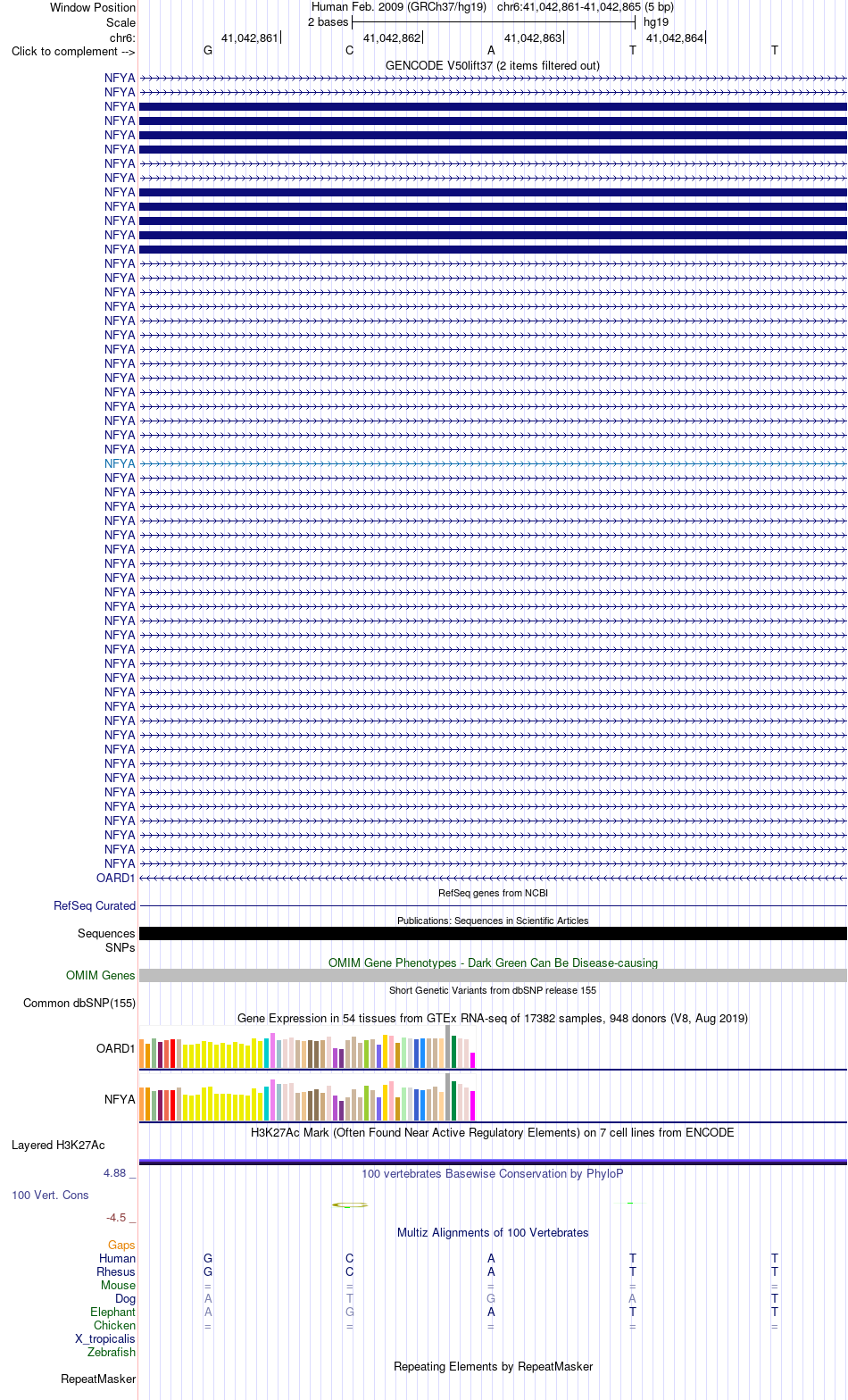Click the Zebrafish alignment row label
Image resolution: width=848 pixels, height=1400 pixels.
click(x=112, y=1352)
